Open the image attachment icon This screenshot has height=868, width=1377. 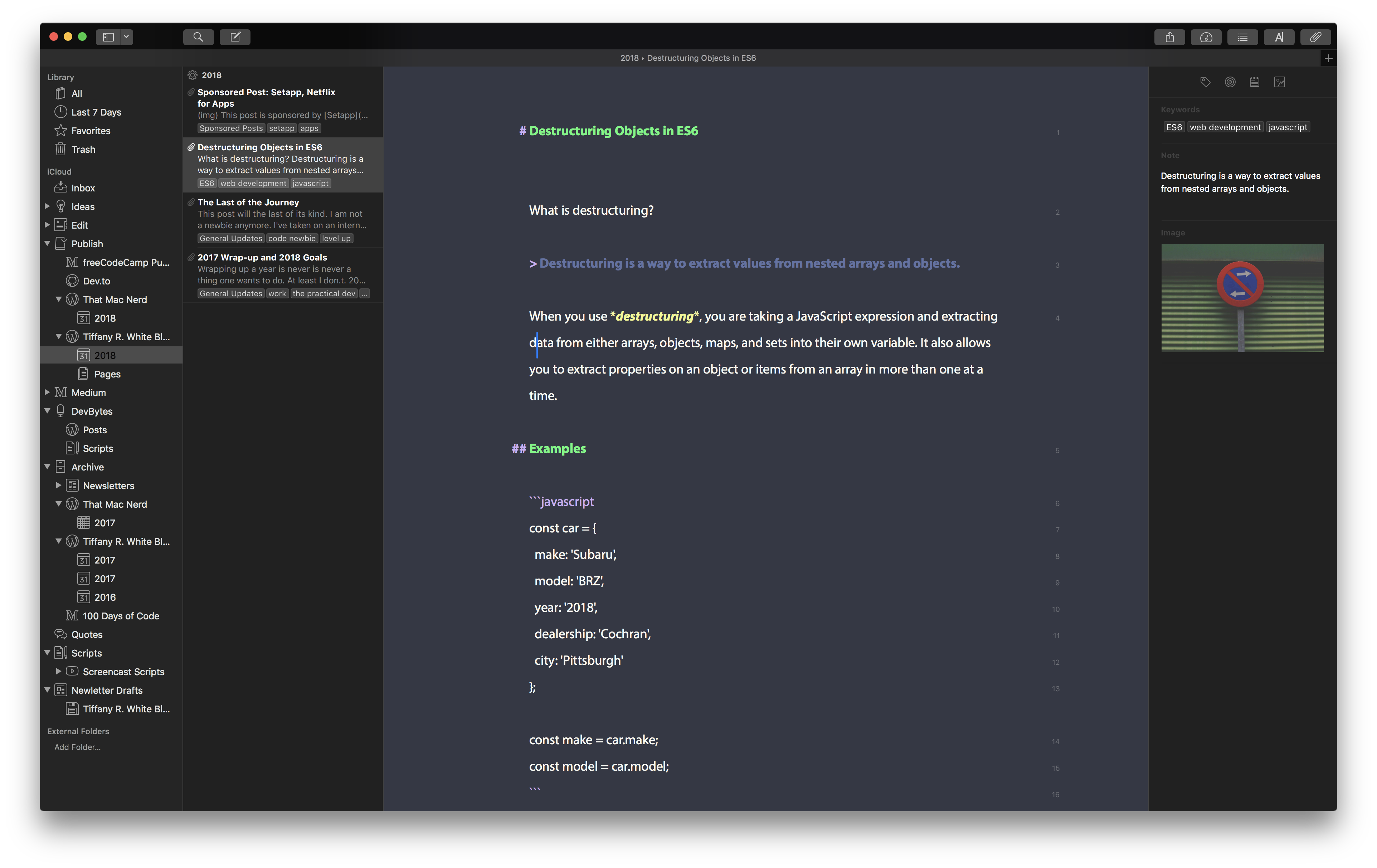[1280, 82]
